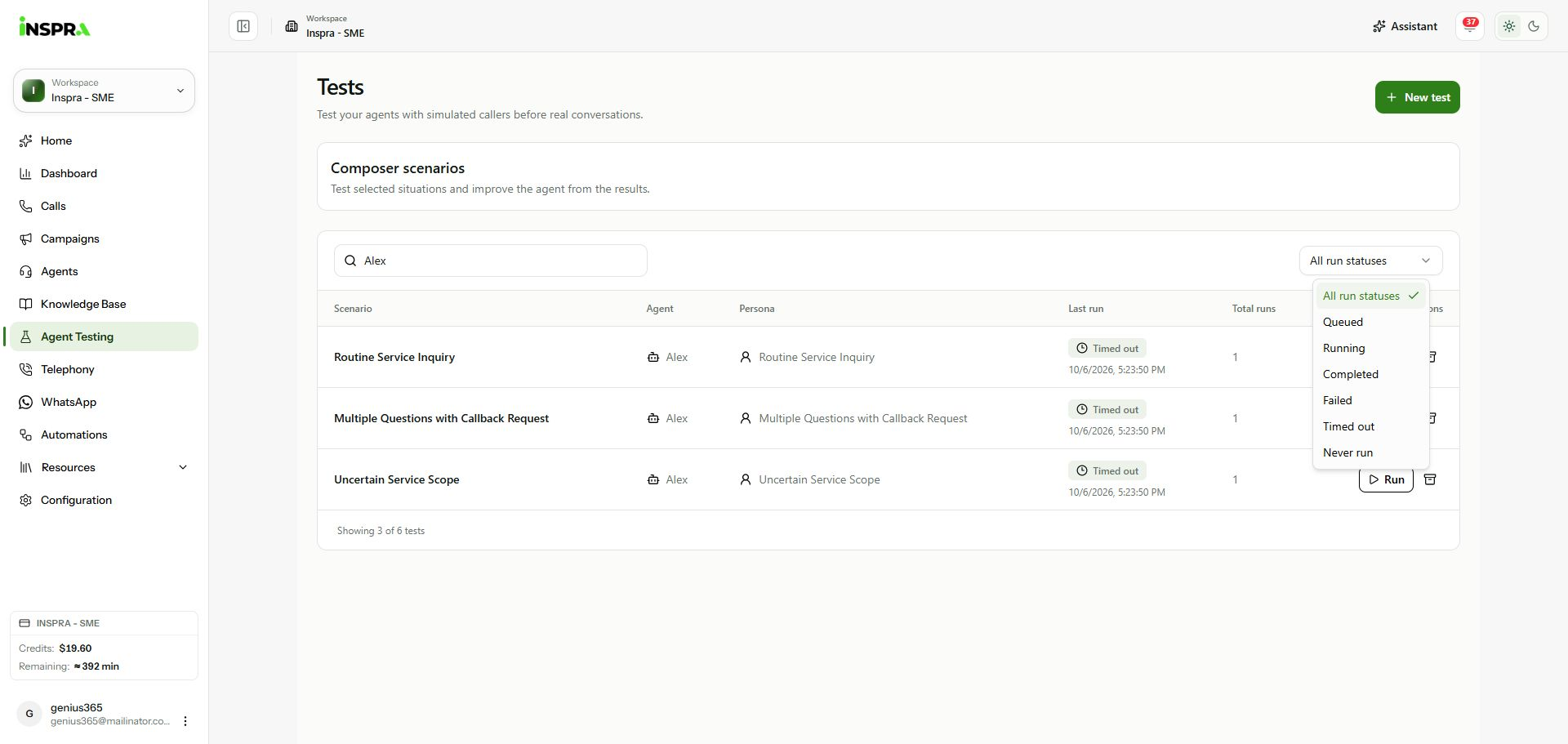
Task: Switch to dark theme moon icon
Action: (x=1534, y=26)
